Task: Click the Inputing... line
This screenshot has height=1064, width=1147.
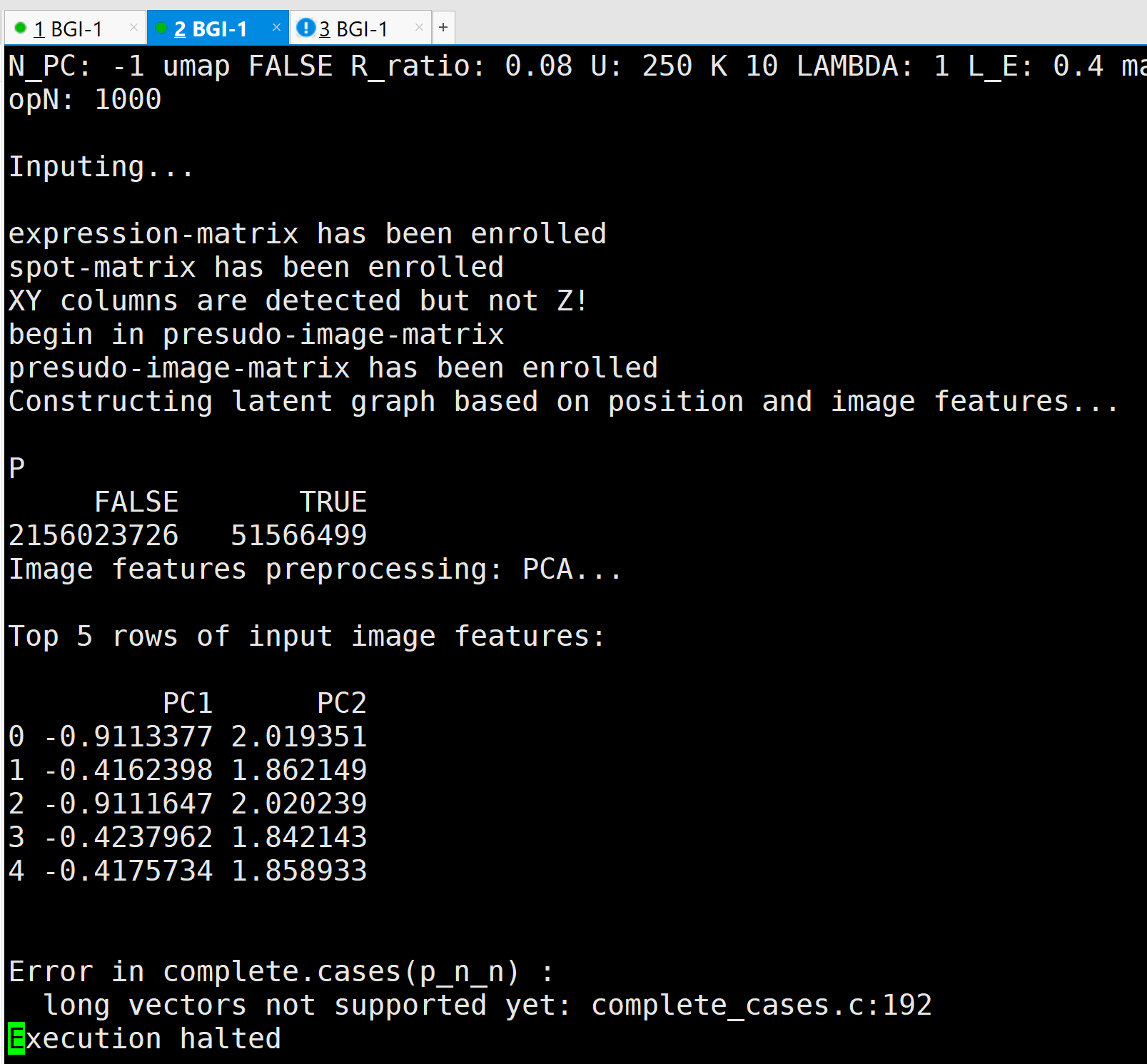Action: pyautogui.click(x=100, y=166)
